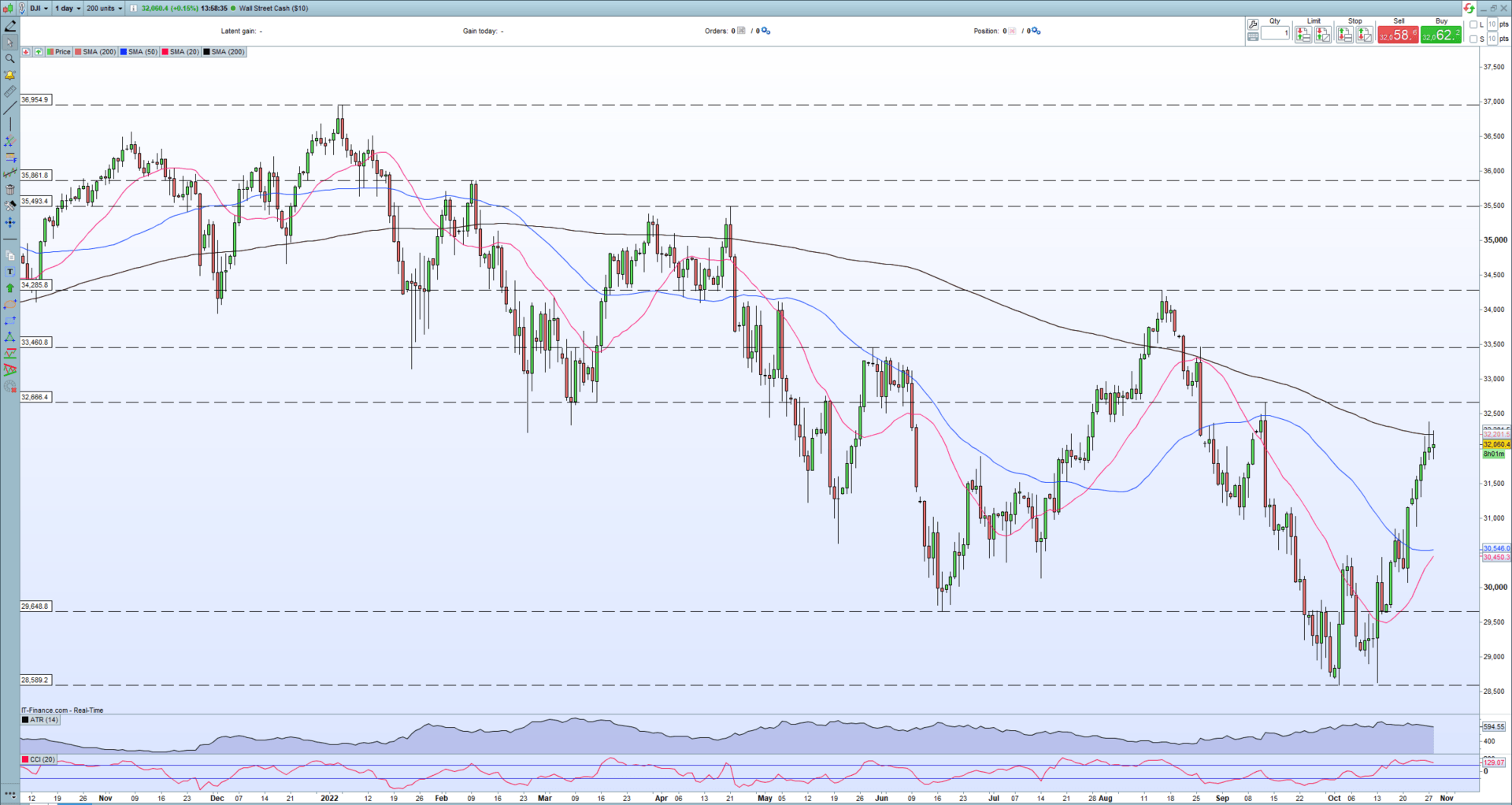Click the linked chart cursor icon

(23, 8)
